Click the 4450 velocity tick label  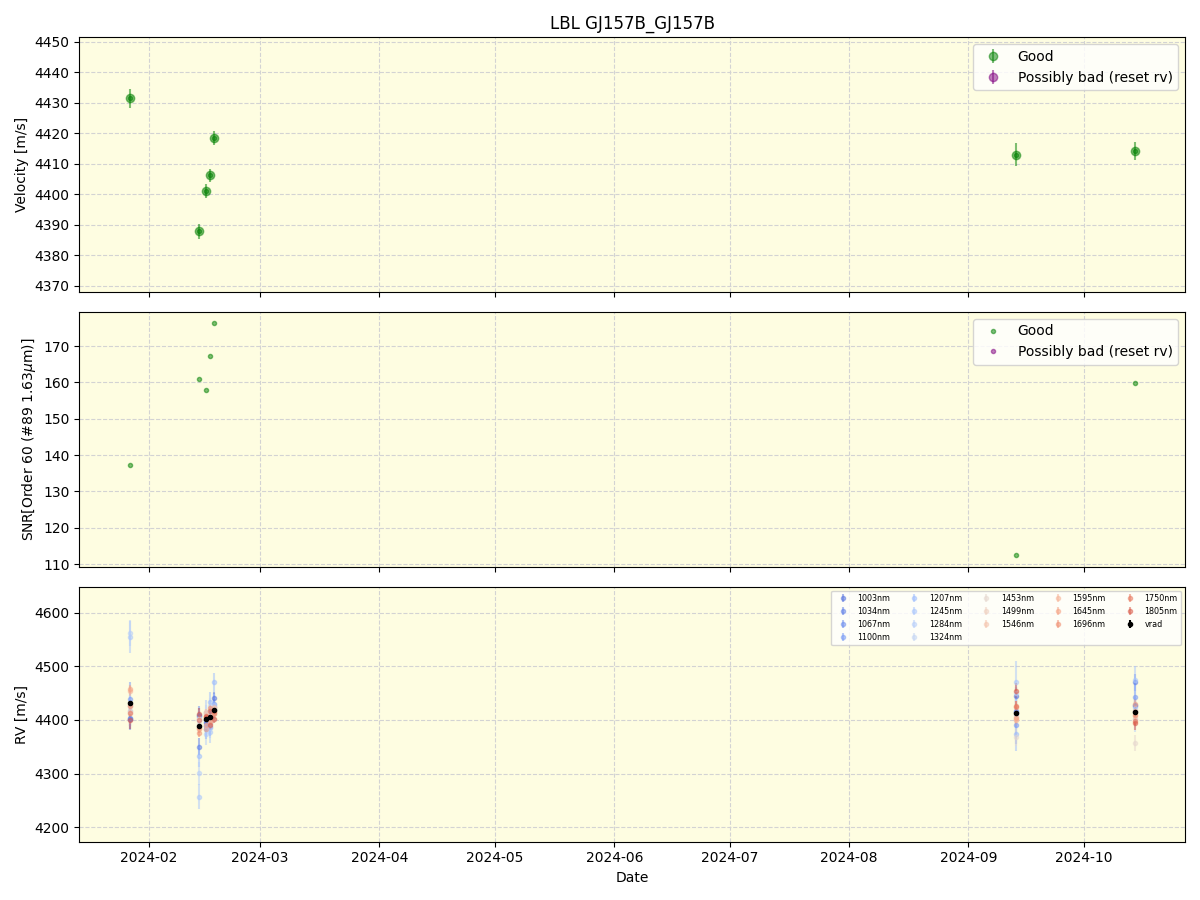point(52,42)
